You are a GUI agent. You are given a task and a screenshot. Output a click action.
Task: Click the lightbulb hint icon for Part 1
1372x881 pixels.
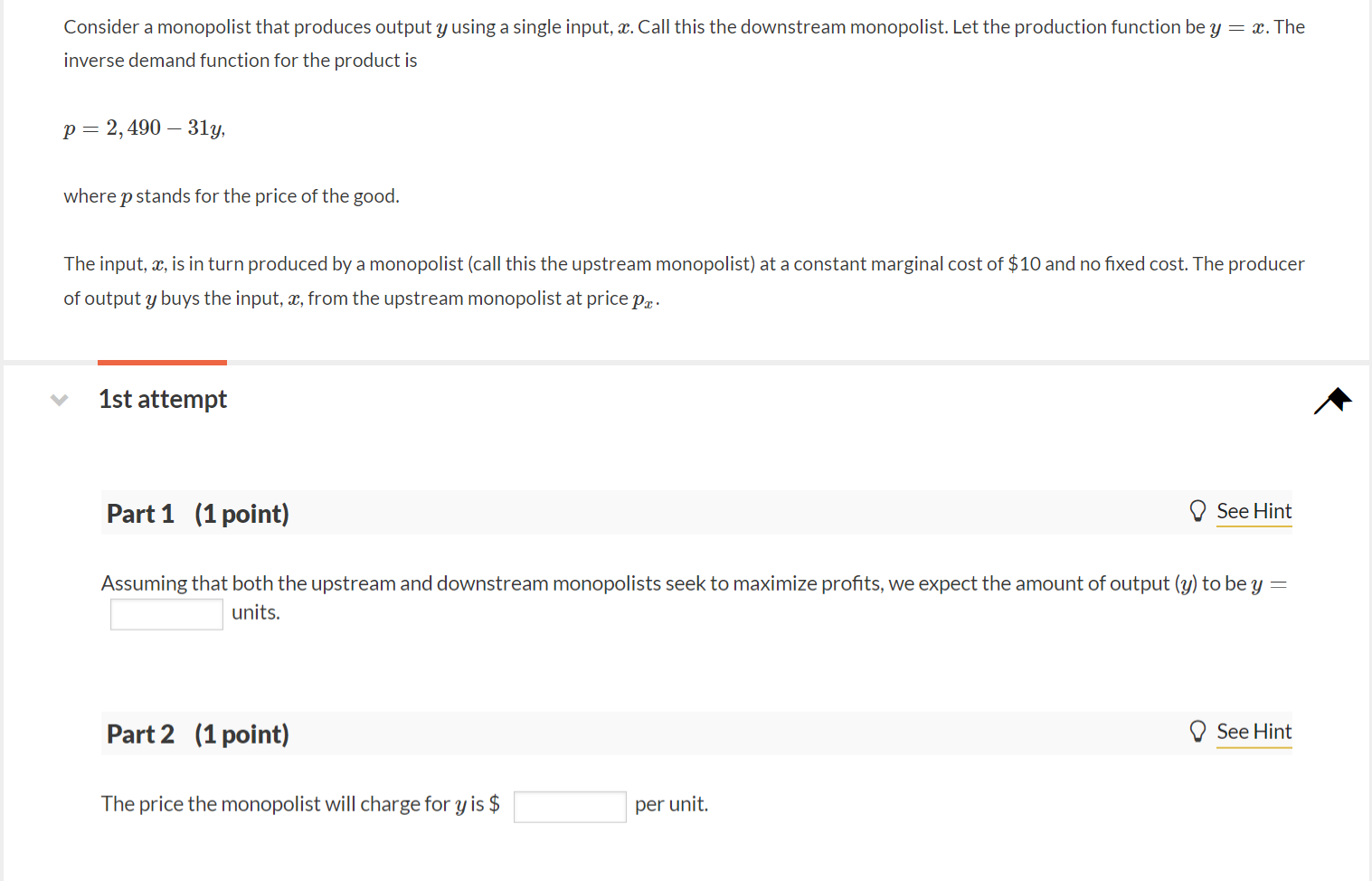(x=1197, y=510)
